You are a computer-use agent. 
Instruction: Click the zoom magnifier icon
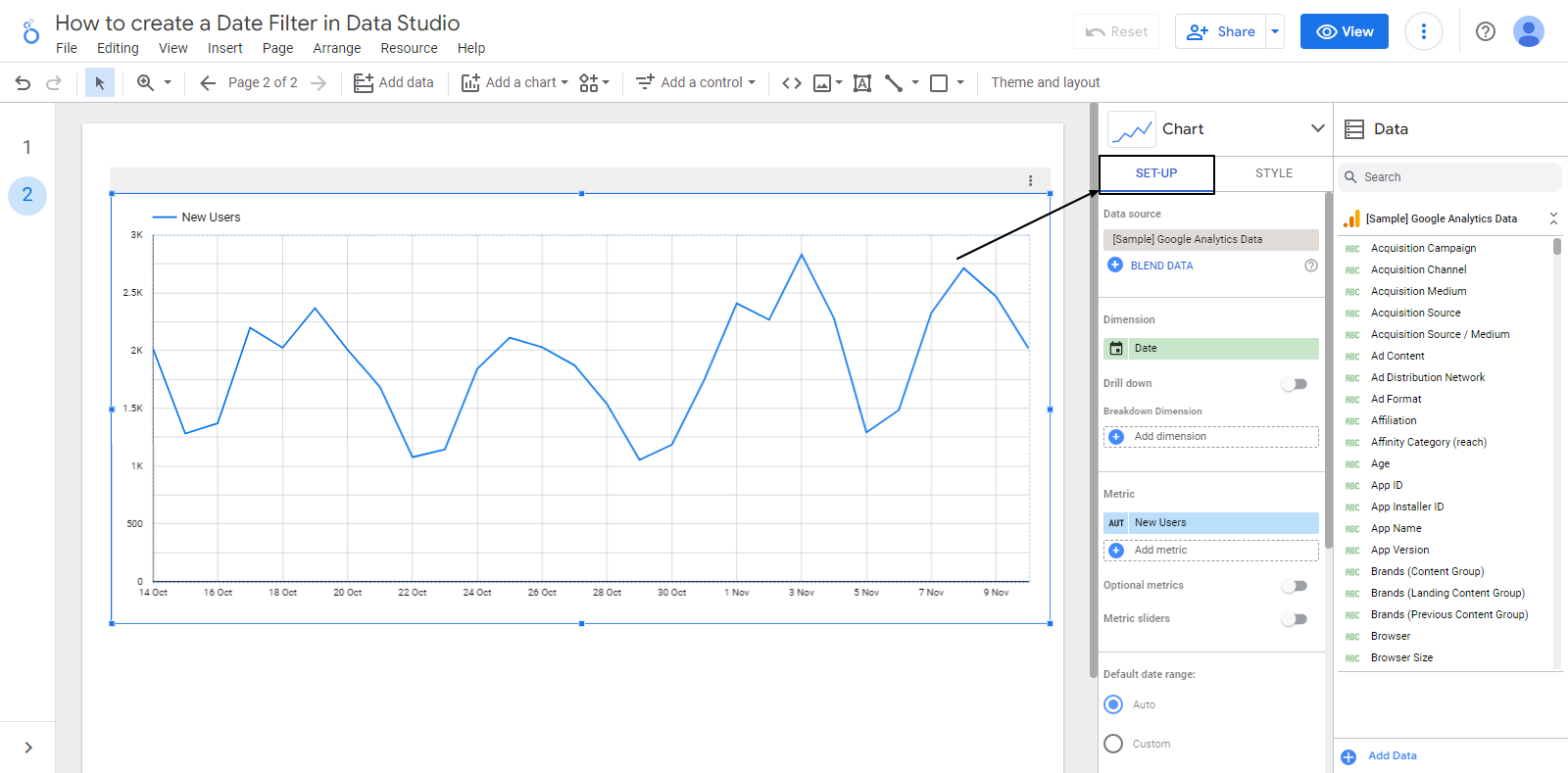(x=145, y=83)
